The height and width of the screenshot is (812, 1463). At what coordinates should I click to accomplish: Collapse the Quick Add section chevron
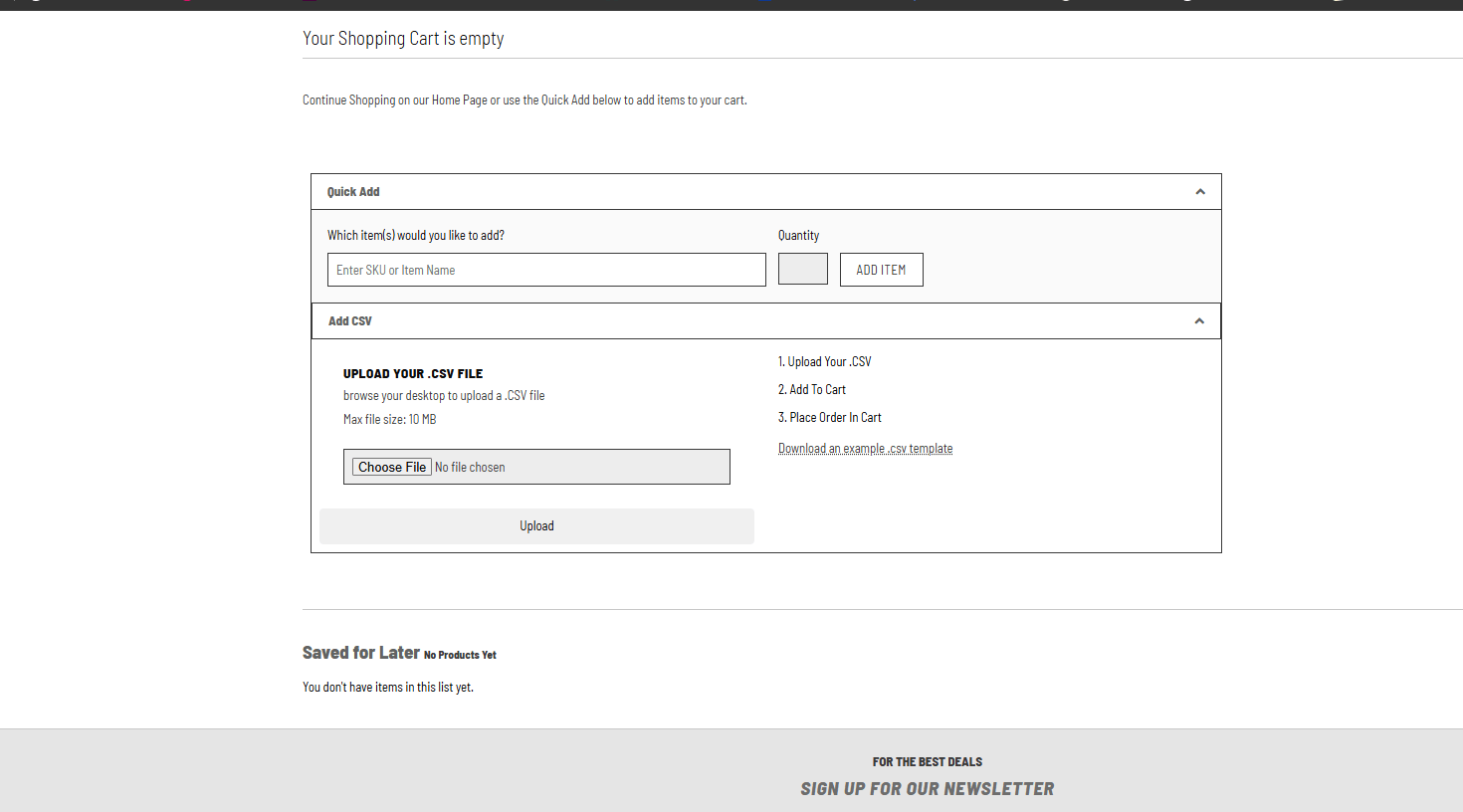coord(1200,192)
